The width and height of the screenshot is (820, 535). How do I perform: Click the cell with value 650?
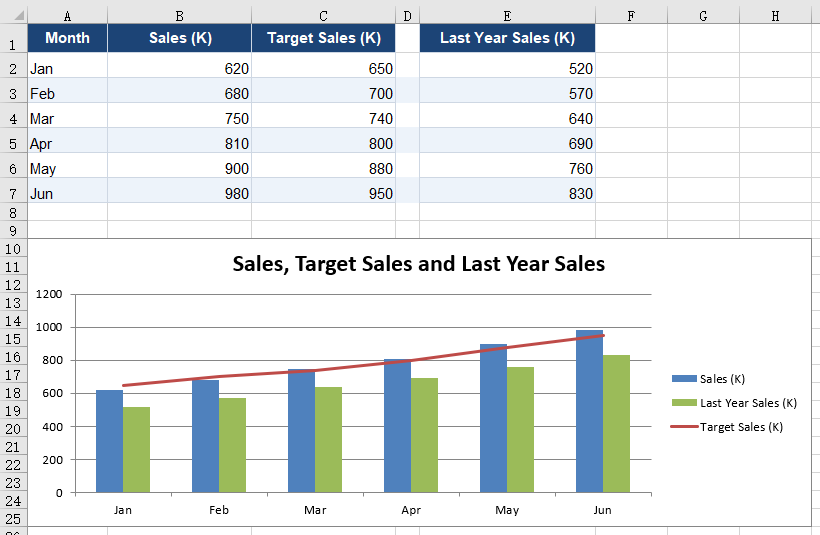pos(323,65)
